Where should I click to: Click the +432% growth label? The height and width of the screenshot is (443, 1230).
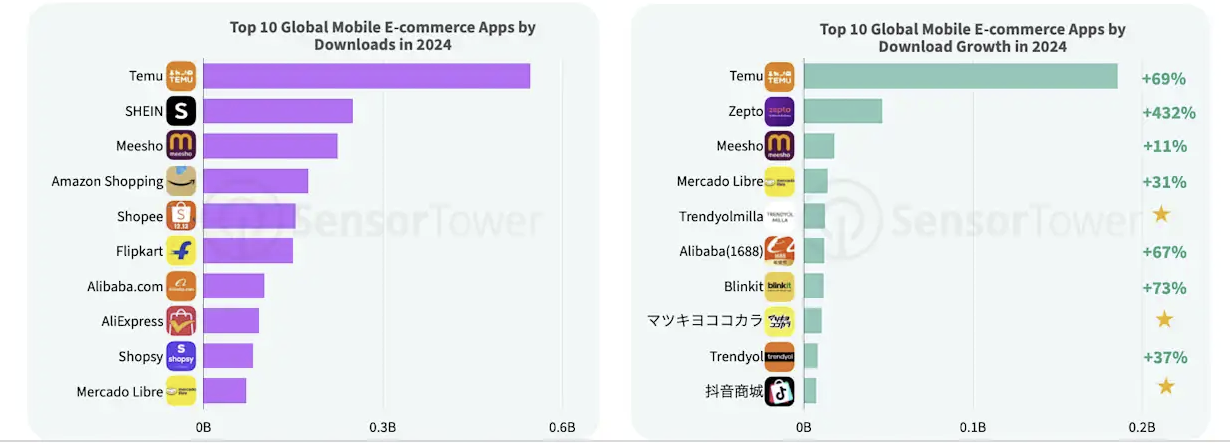1164,112
